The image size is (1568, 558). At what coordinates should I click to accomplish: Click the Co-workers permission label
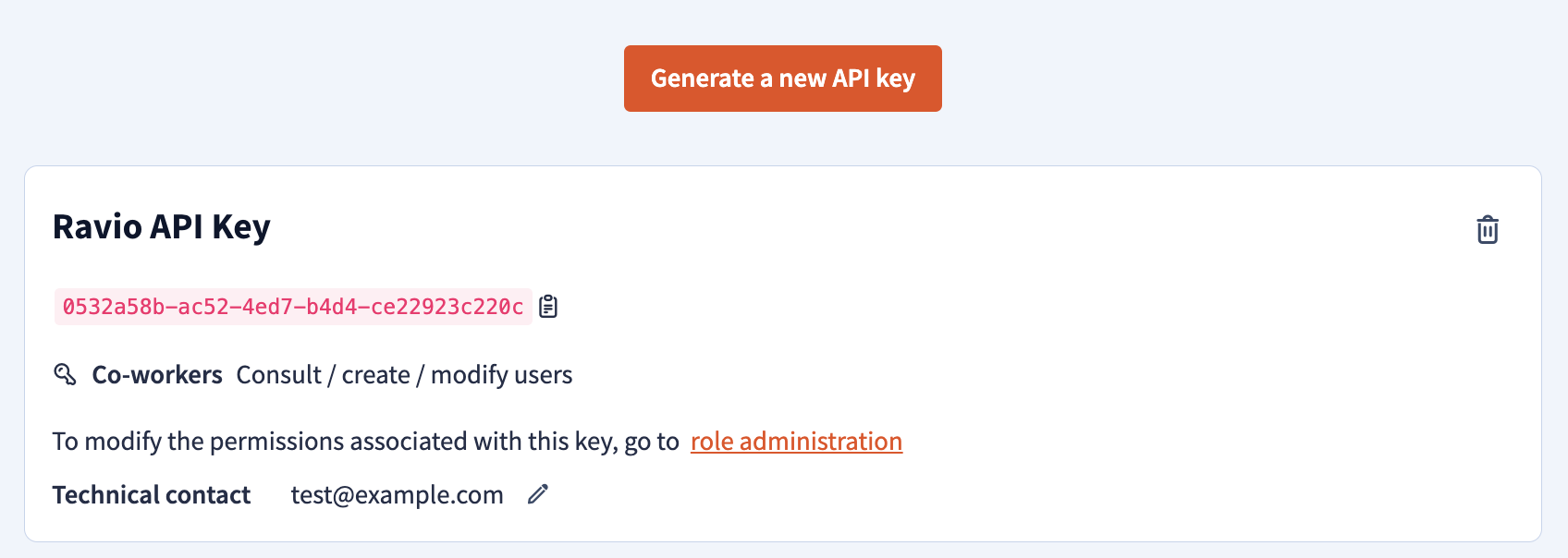[x=157, y=375]
